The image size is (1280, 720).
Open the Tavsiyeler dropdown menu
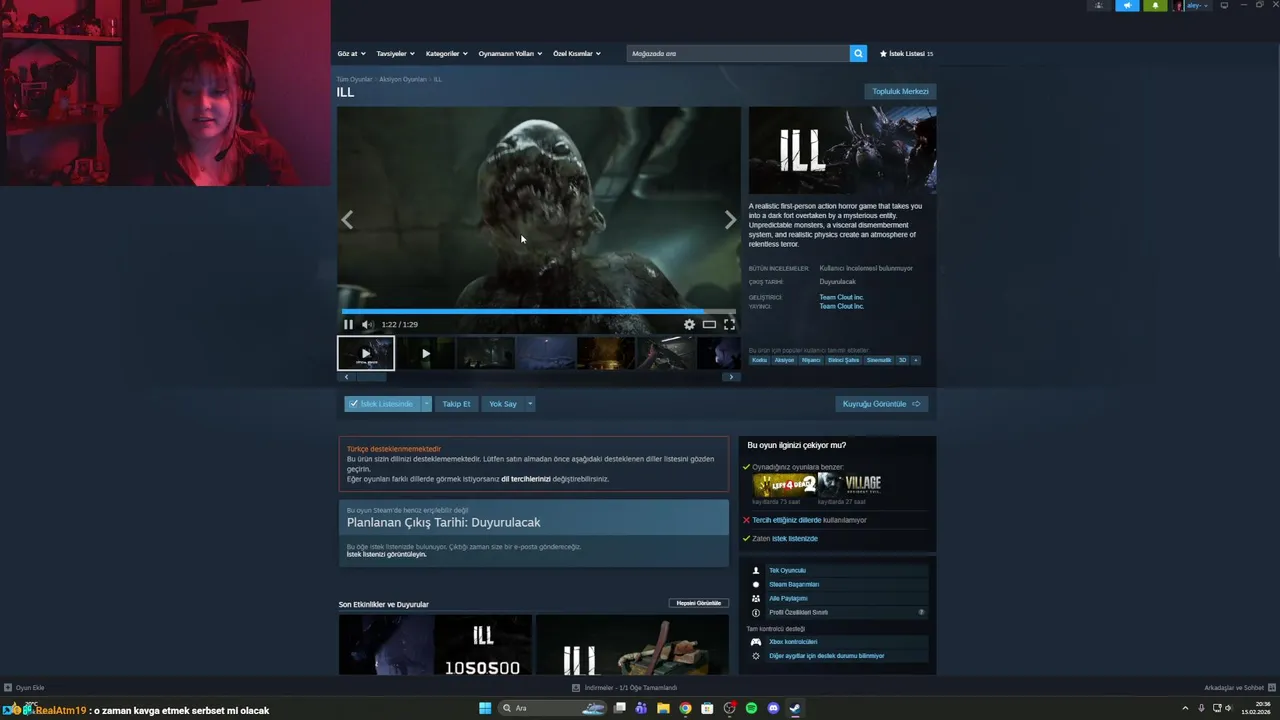coord(395,53)
